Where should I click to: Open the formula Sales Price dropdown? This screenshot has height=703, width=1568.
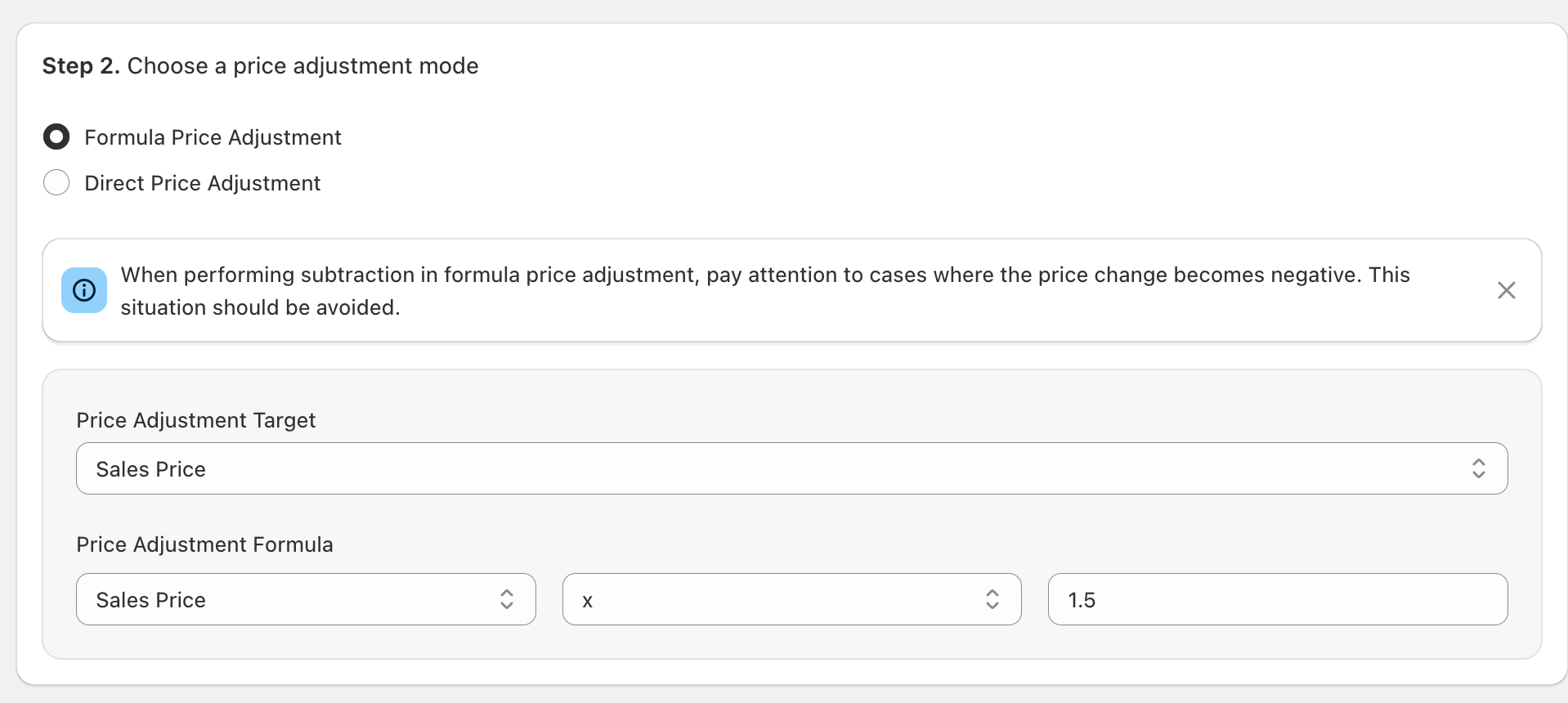(x=306, y=599)
